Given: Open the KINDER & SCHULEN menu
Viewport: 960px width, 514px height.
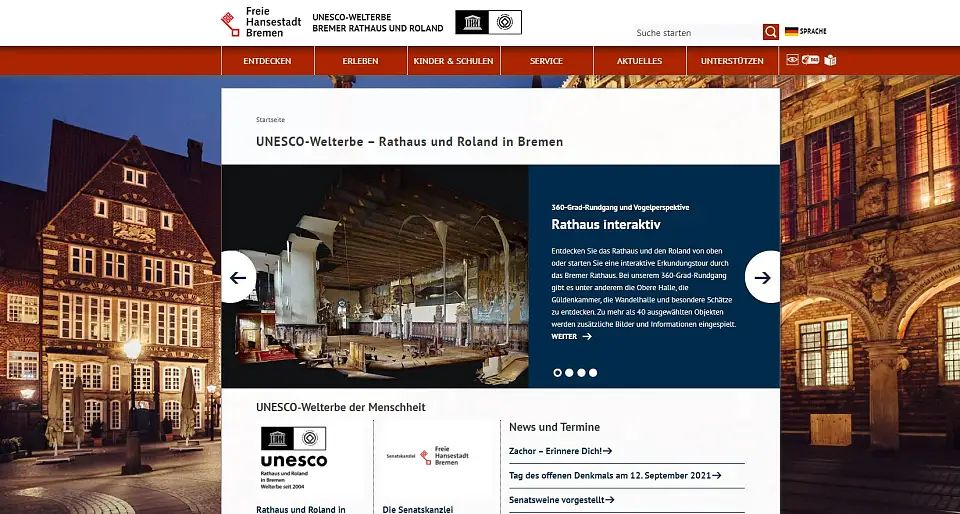Looking at the screenshot, I should [x=454, y=61].
